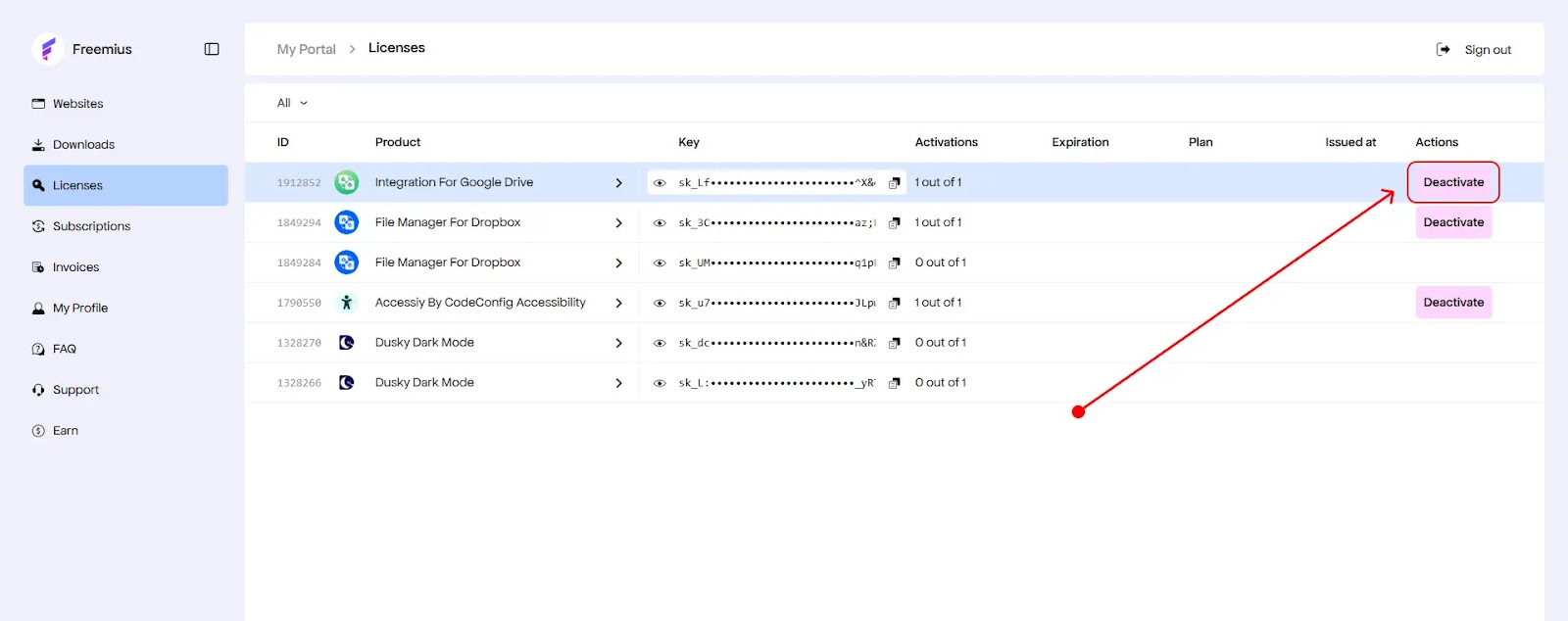
Task: Copy the Accessiy license key
Action: 894,304
